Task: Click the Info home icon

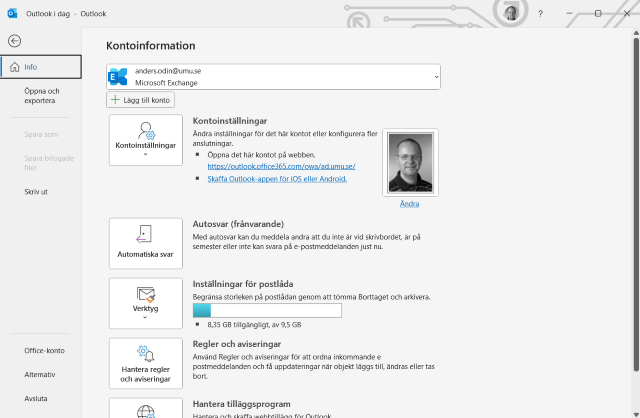Action: tap(15, 67)
